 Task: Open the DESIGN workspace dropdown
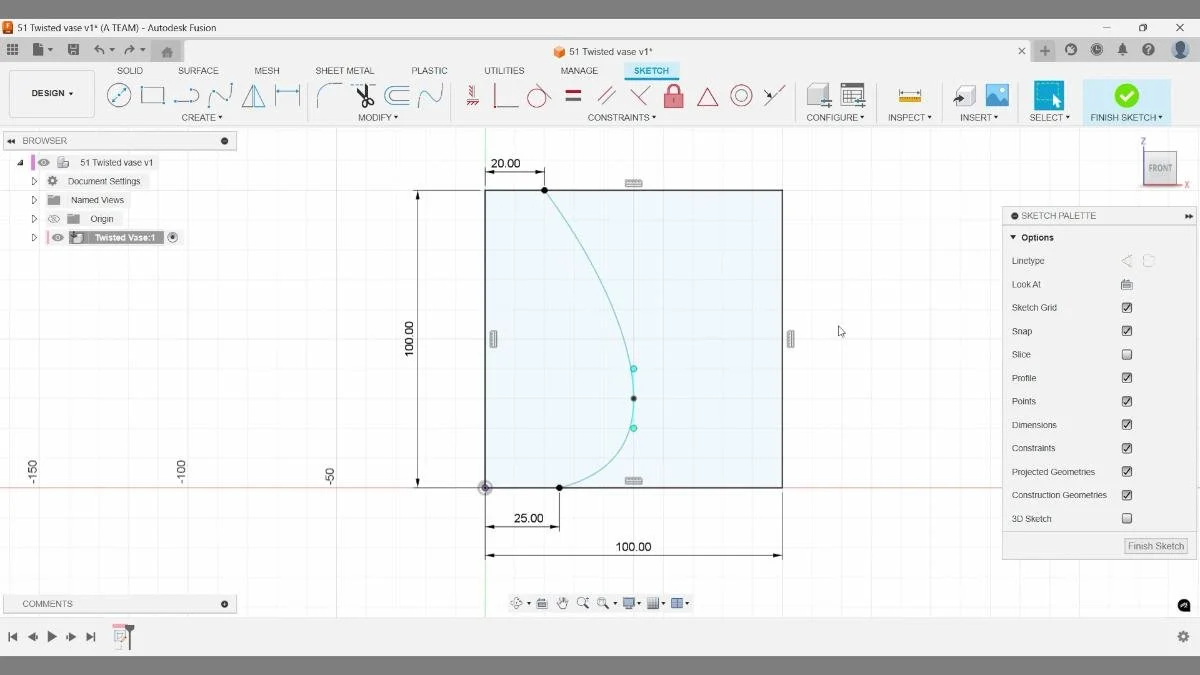[x=52, y=93]
